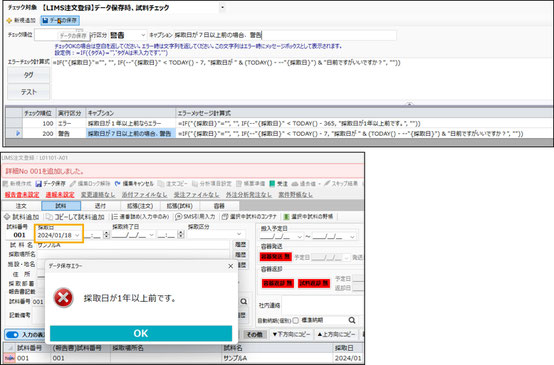The height and width of the screenshot is (365, 554).
Task: Click 選択中試料のコンテナ icon
Action: pos(225,217)
